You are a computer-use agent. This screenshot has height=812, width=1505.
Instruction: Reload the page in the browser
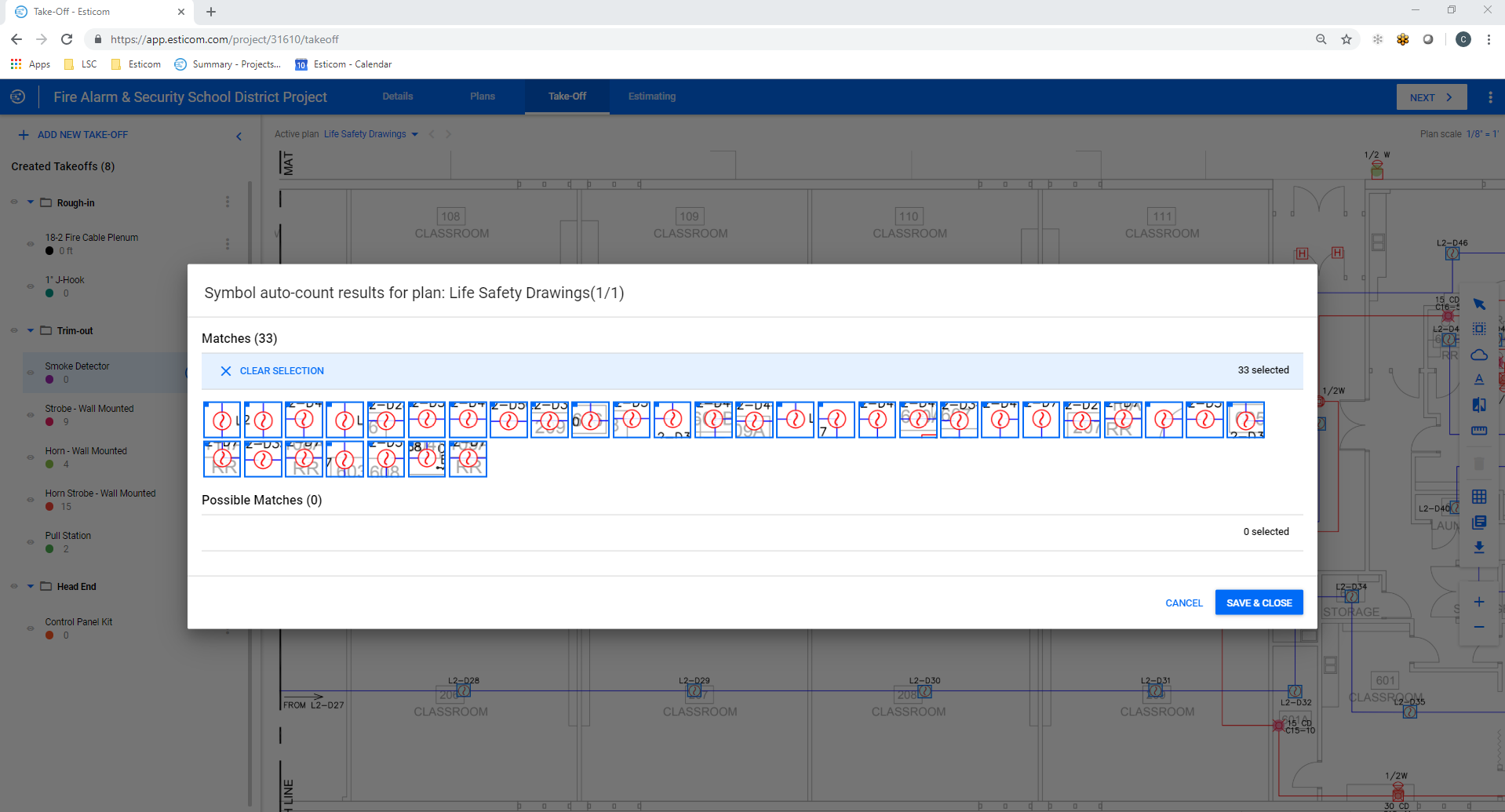pos(67,39)
